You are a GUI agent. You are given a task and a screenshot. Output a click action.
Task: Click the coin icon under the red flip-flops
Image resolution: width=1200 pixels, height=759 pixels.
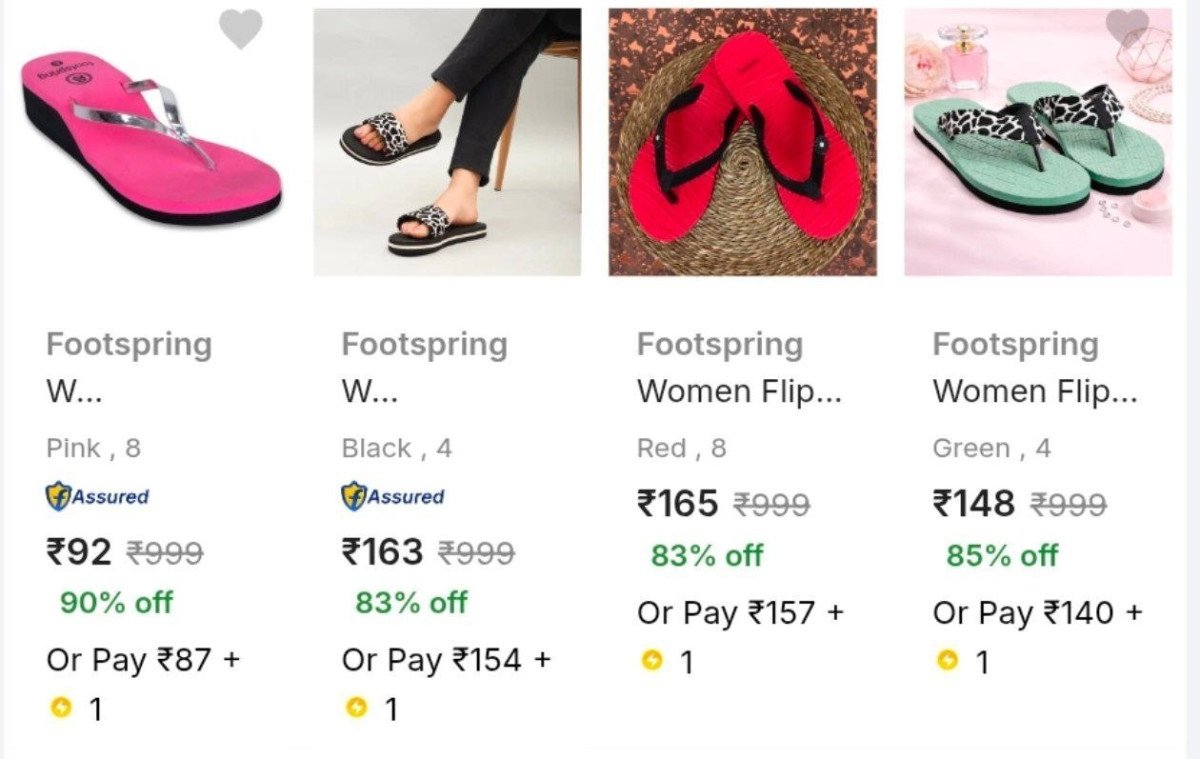pos(652,661)
